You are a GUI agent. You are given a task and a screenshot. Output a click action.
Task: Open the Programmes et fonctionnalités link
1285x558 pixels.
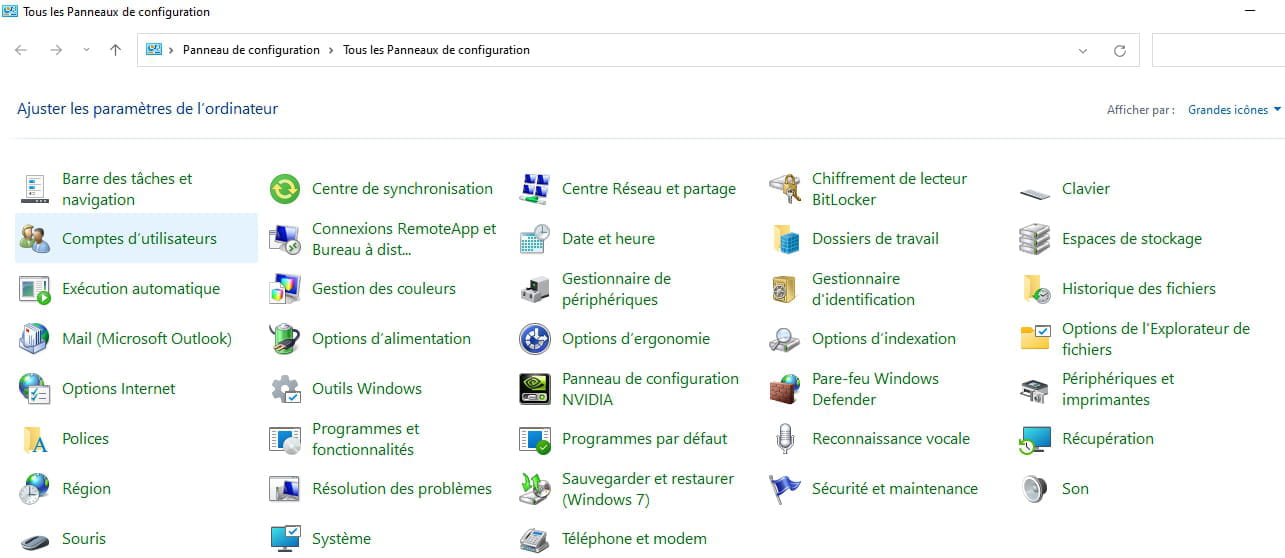pos(366,439)
